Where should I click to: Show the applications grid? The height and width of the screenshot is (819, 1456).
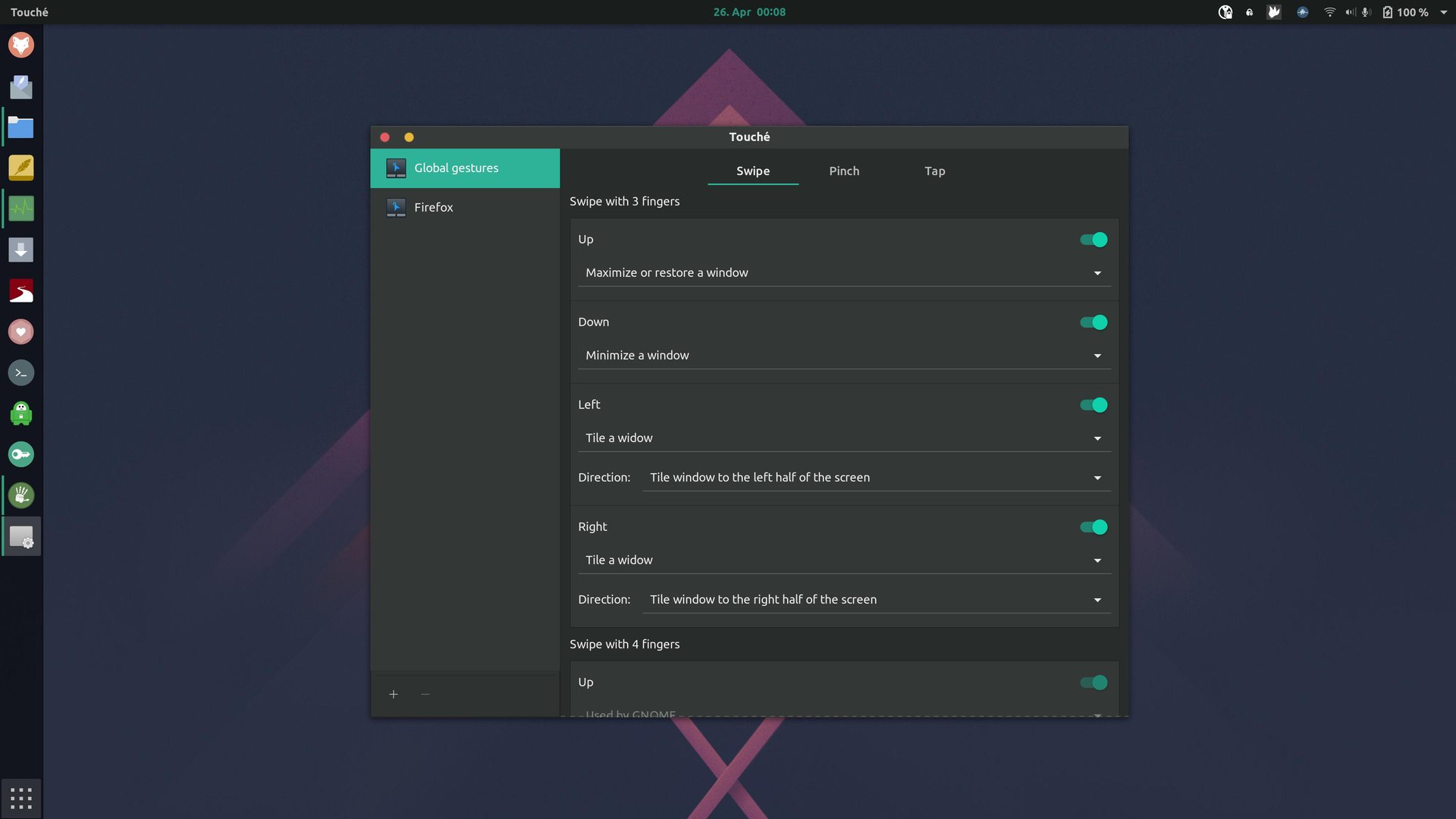pyautogui.click(x=20, y=798)
